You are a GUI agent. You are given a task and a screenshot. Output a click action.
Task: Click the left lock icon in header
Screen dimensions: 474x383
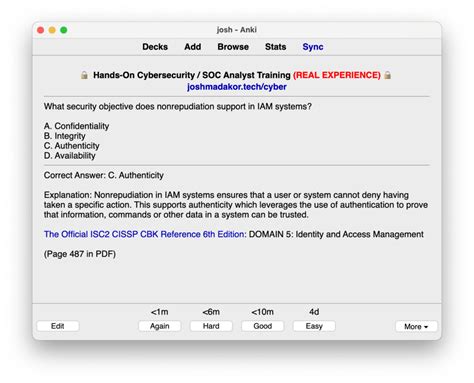tap(84, 75)
